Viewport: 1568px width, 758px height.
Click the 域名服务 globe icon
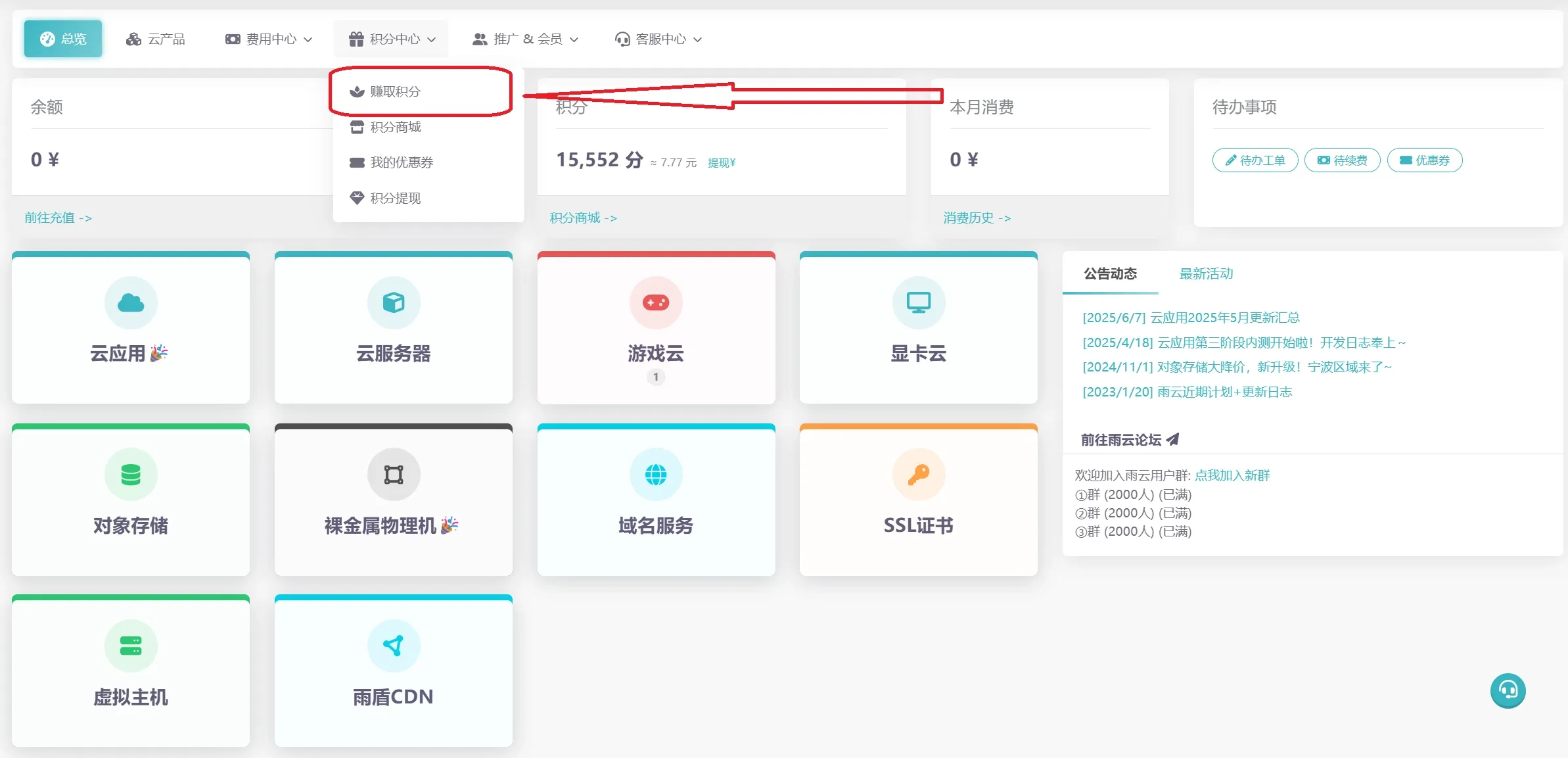click(655, 474)
